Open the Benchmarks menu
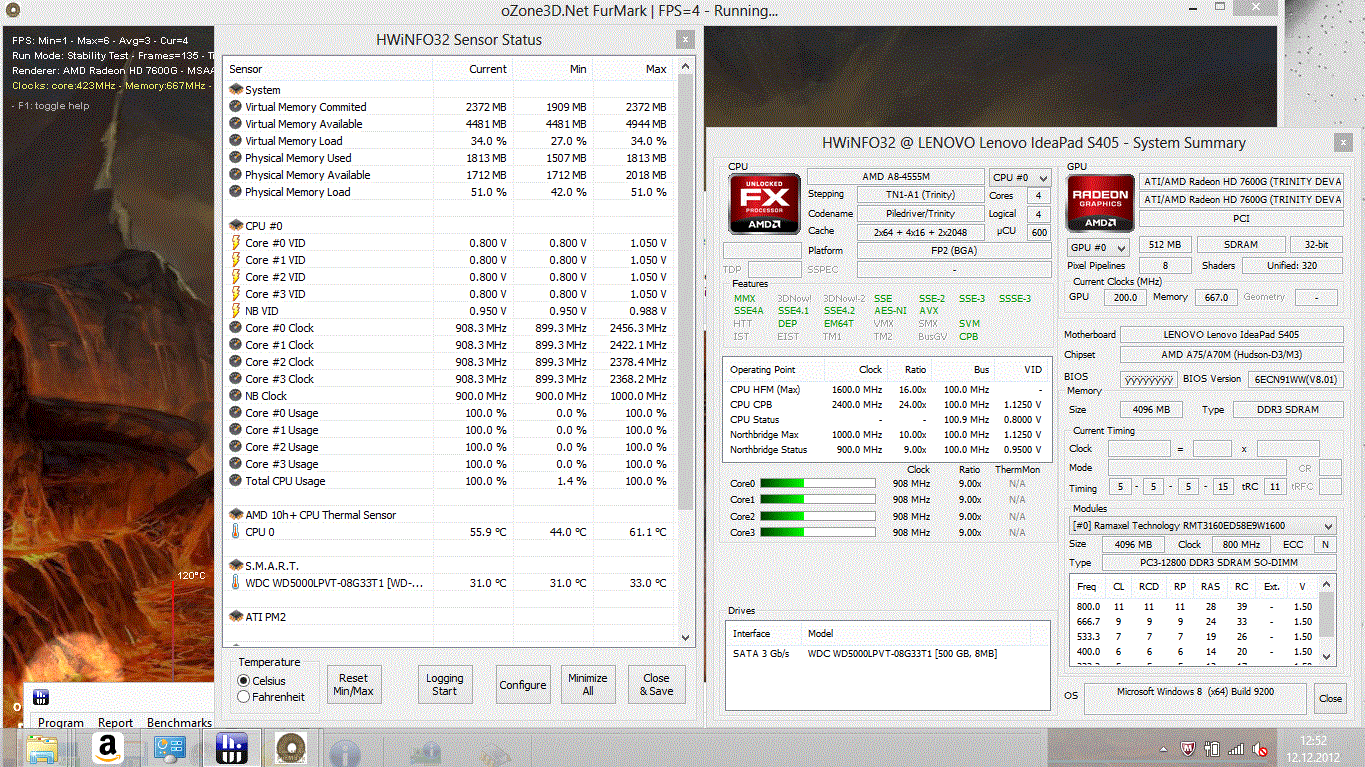Image resolution: width=1365 pixels, height=767 pixels. click(179, 723)
